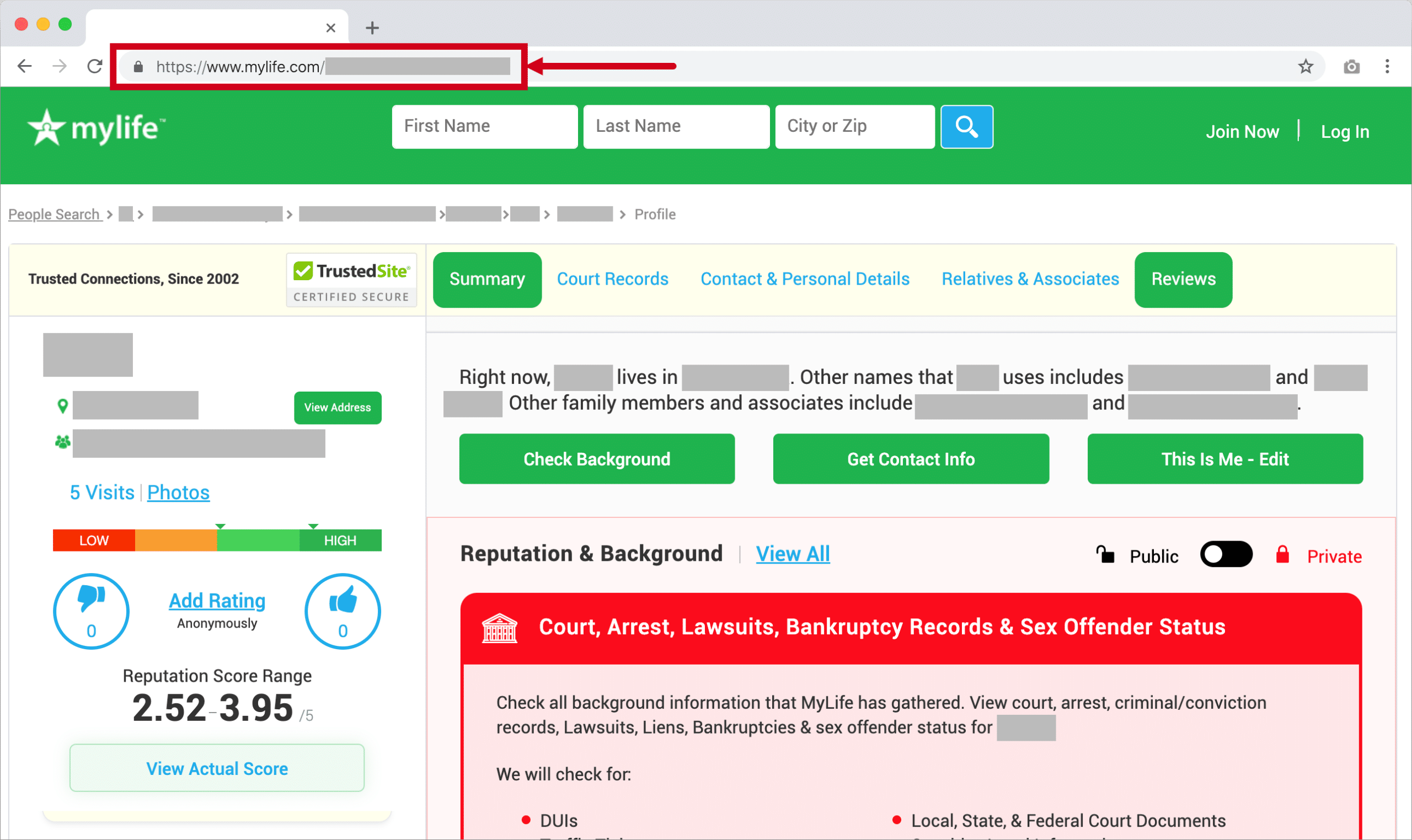
Task: Click Trusted Connections, Since 2002 text
Action: [133, 279]
